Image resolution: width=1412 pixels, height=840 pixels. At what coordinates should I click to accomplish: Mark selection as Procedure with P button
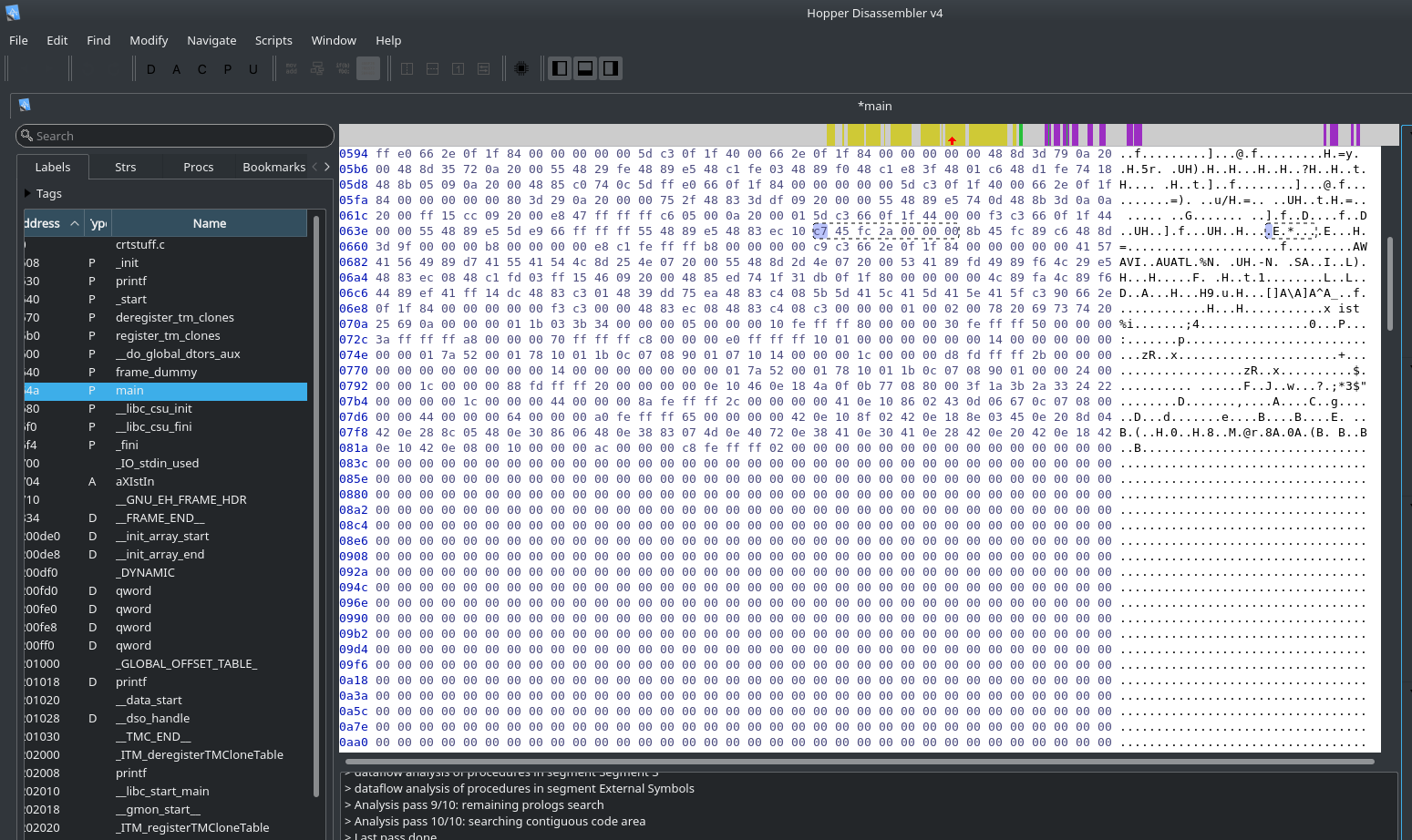pos(227,69)
